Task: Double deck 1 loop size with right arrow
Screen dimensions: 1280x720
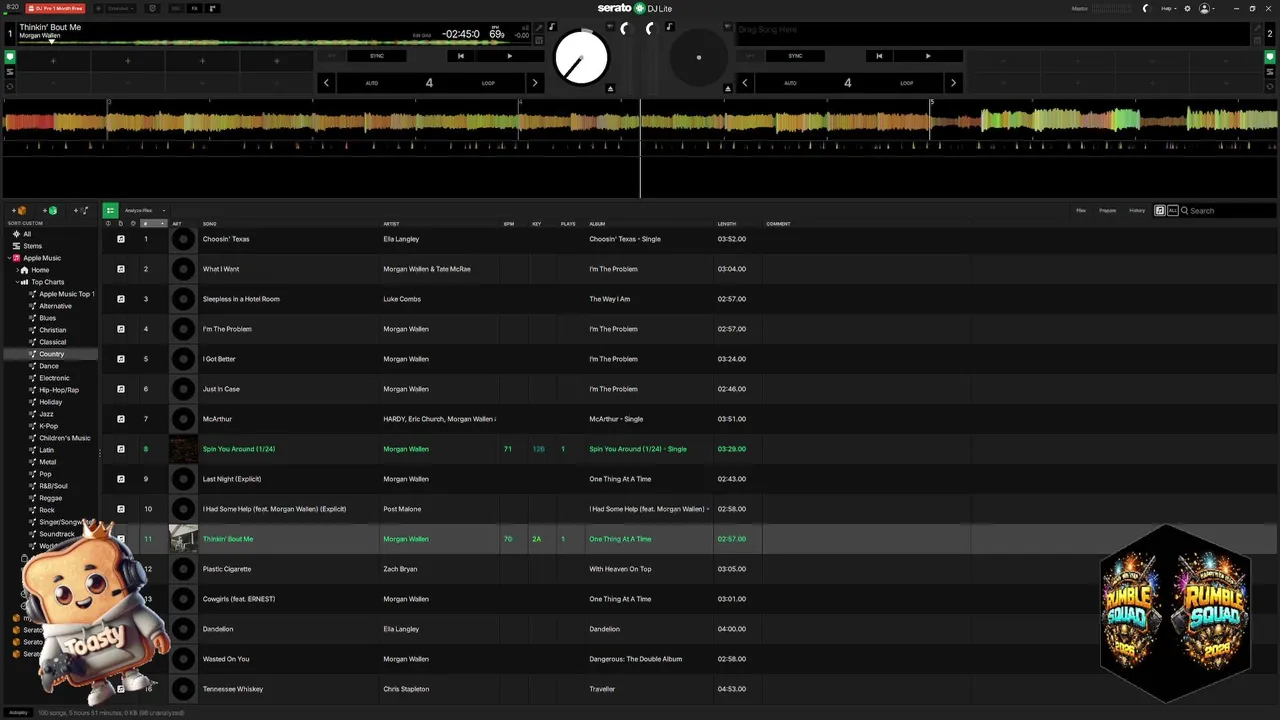Action: point(534,83)
